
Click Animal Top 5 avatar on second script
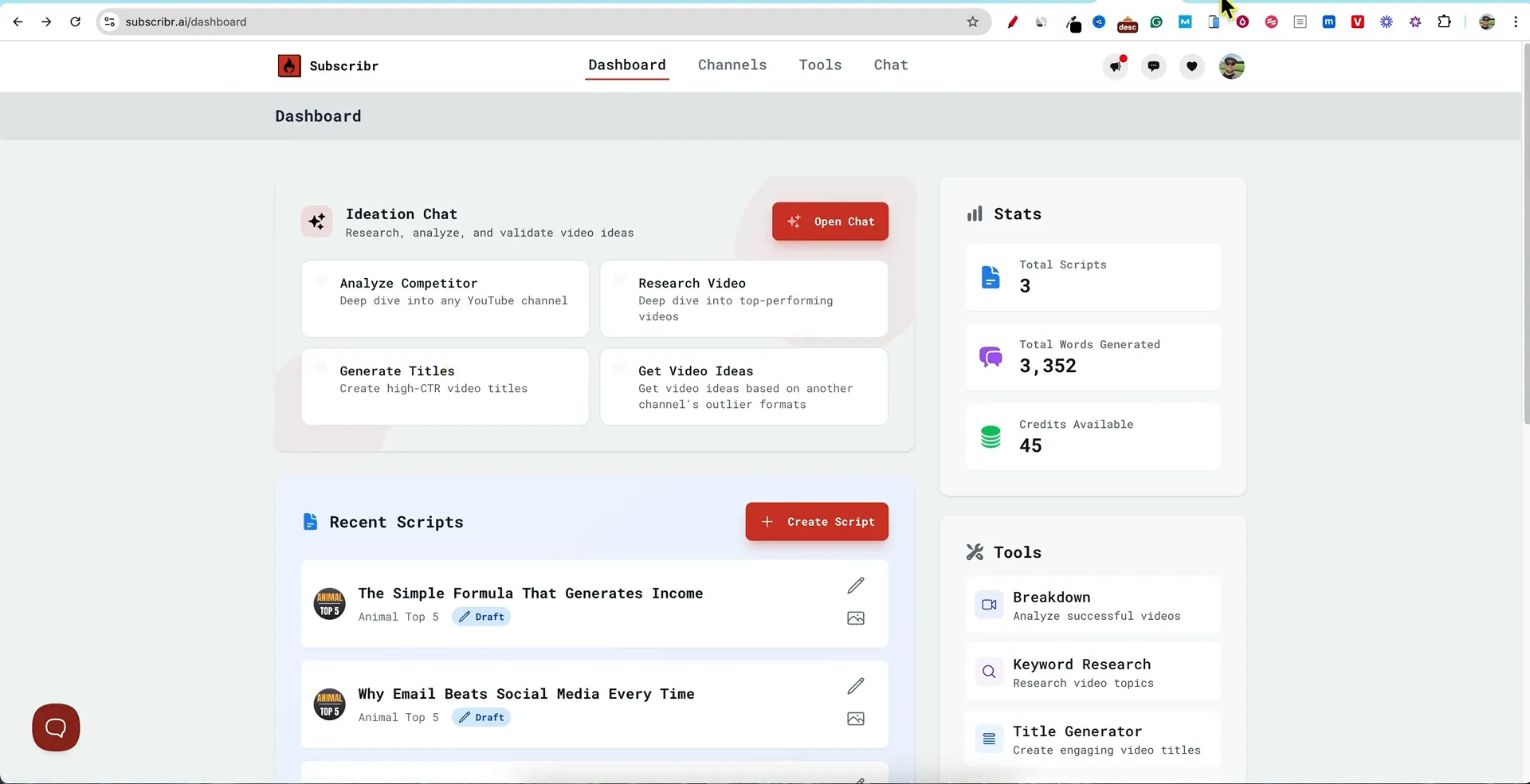tap(330, 704)
